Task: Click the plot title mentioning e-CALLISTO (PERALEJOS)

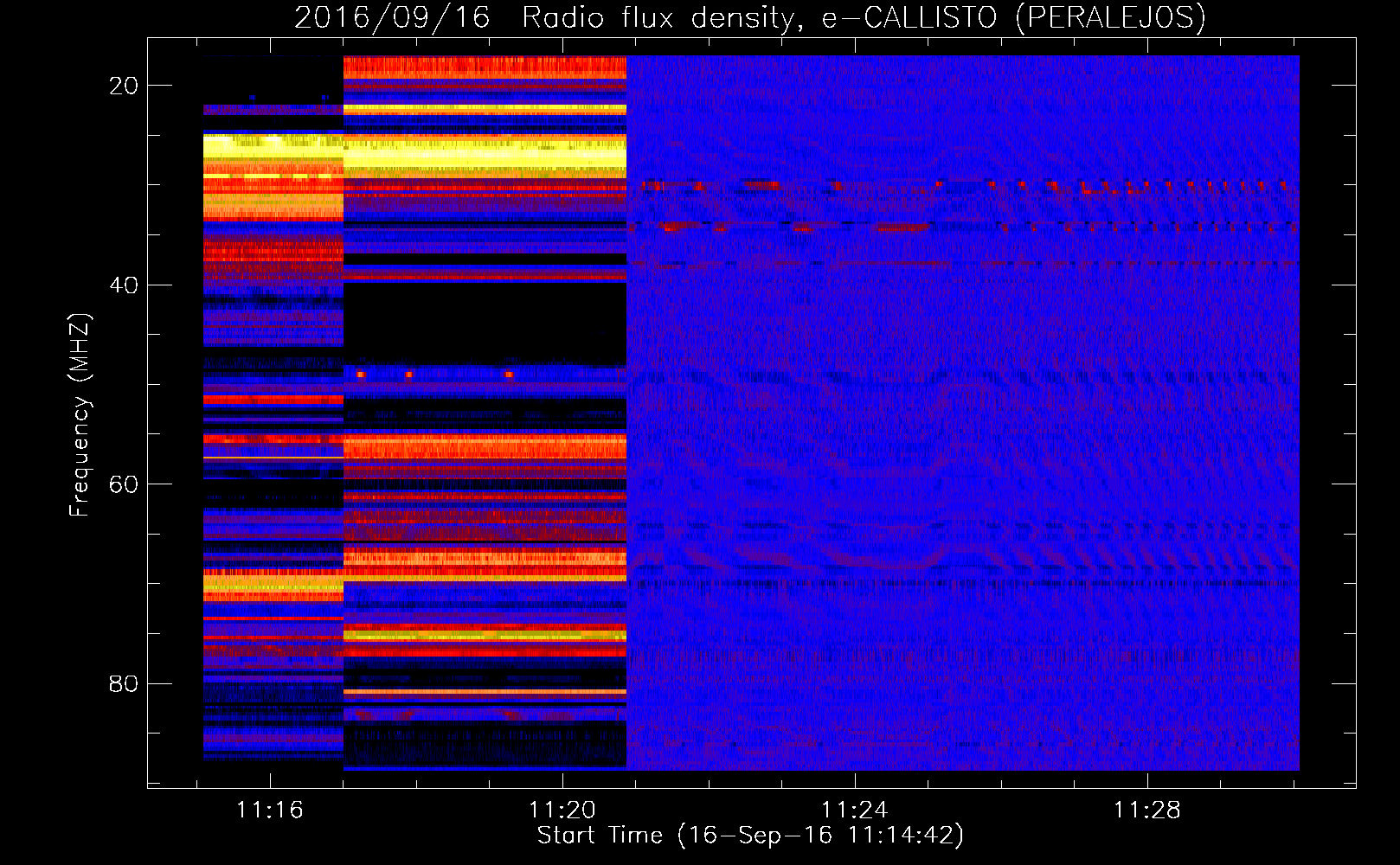Action: click(x=750, y=17)
